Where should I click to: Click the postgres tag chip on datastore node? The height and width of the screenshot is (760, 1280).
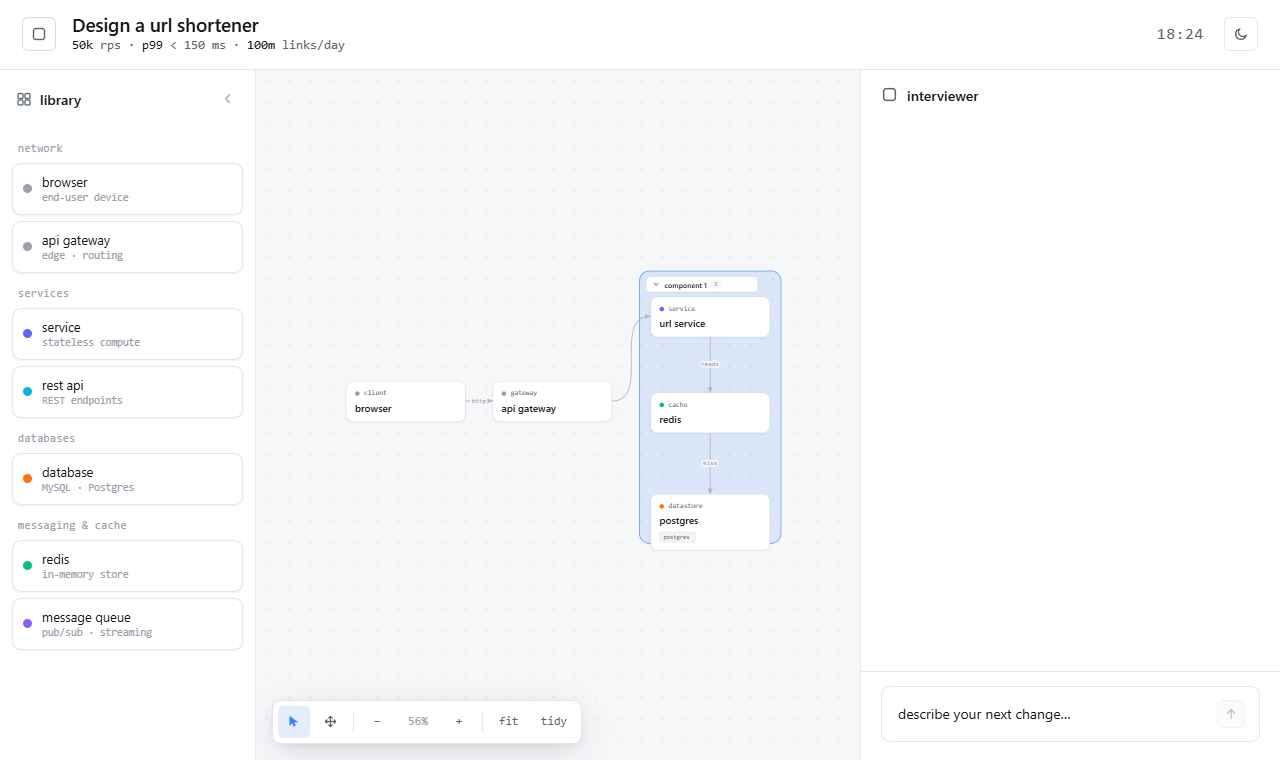[677, 537]
